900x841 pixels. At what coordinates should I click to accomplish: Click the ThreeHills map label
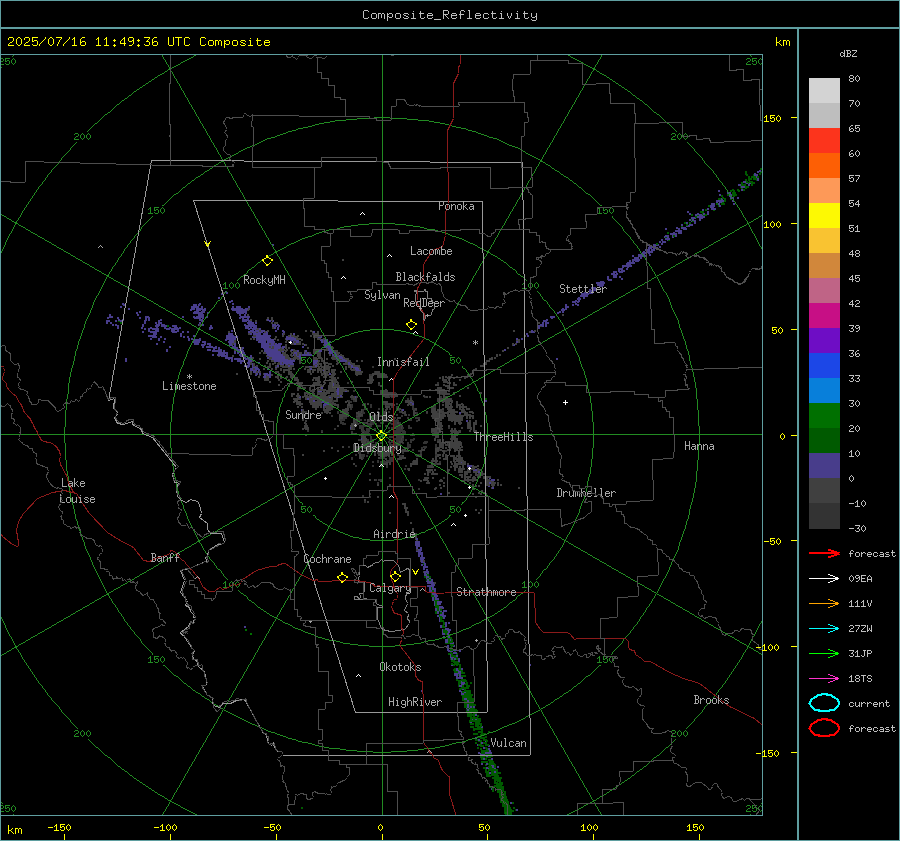[x=503, y=437]
